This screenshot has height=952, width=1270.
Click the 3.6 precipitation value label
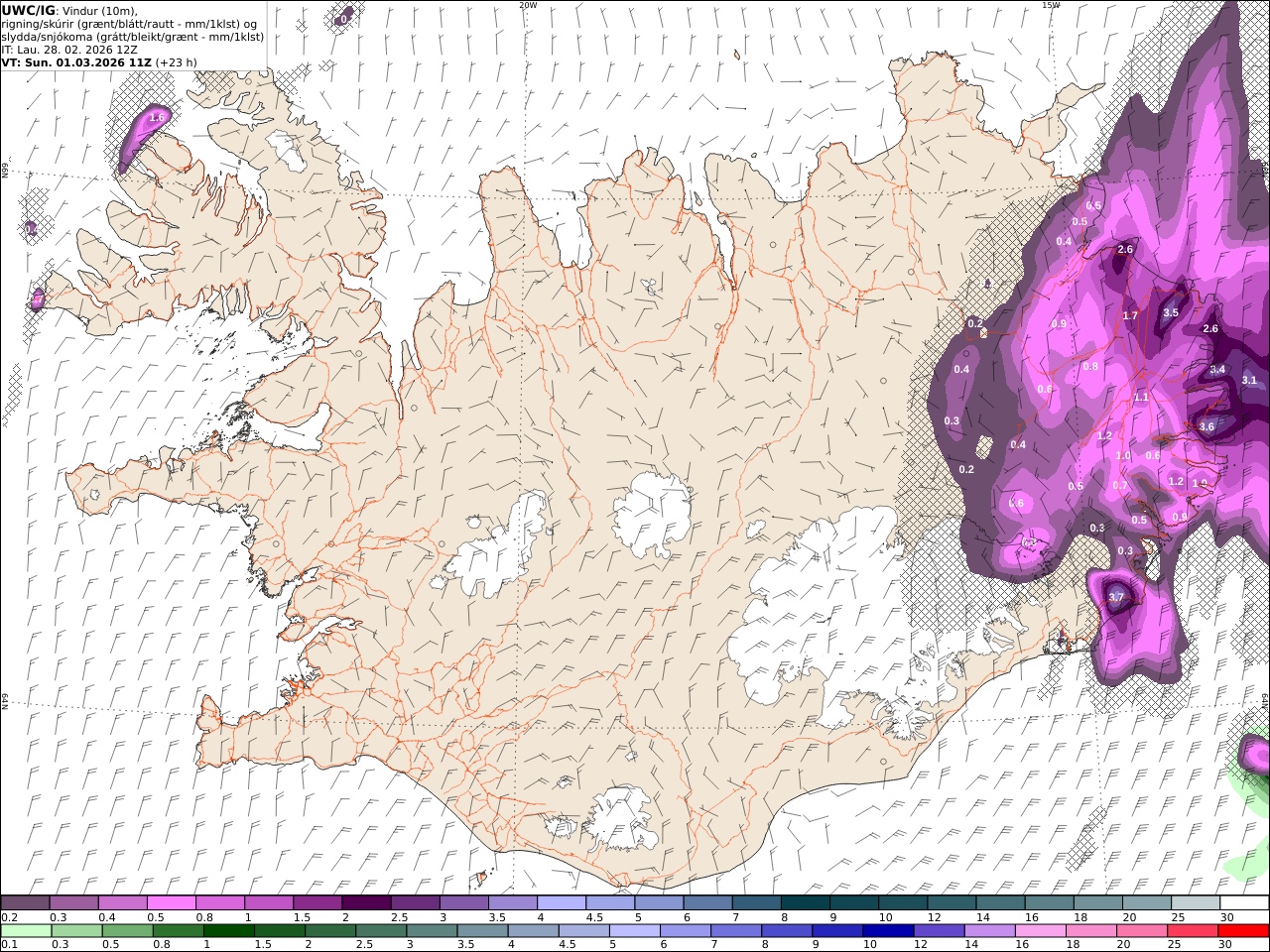tap(1206, 426)
